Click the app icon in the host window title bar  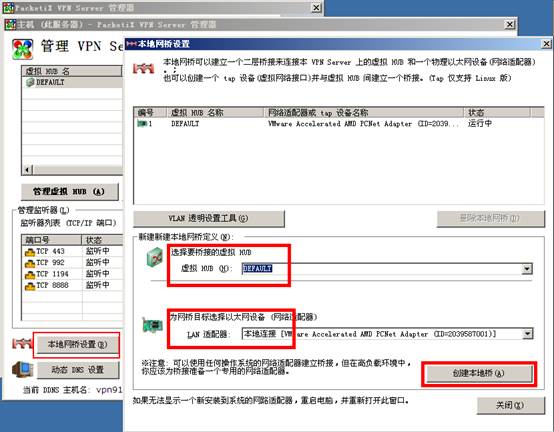point(11,25)
